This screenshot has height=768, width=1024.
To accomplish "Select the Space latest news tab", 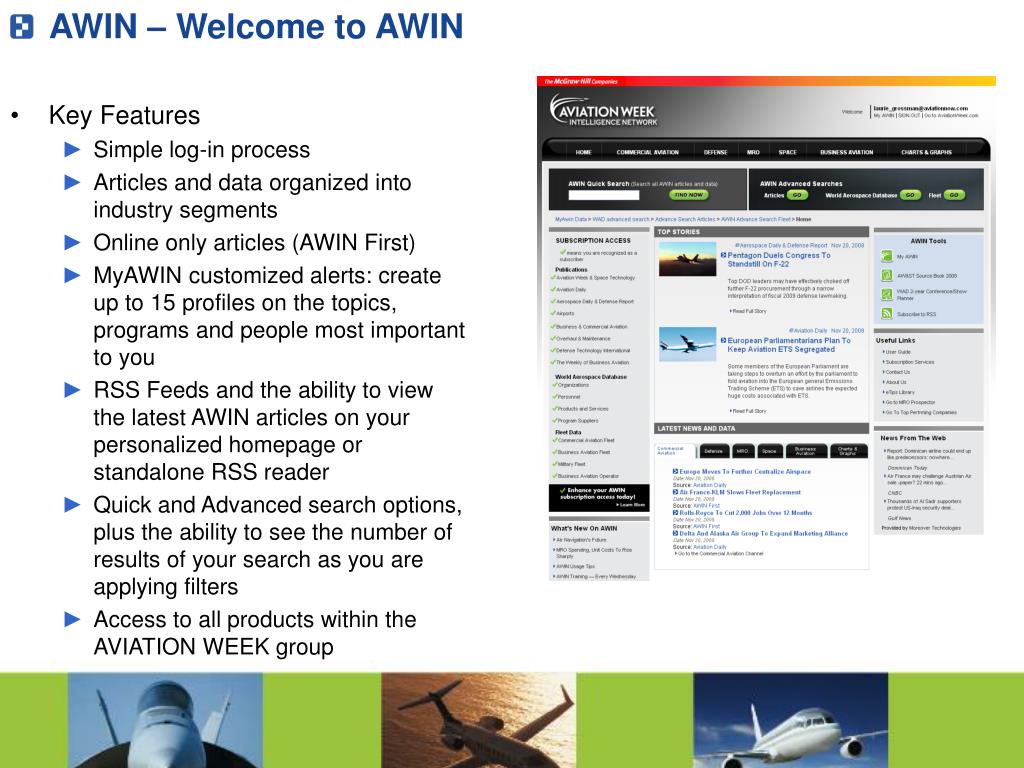I will 769,451.
